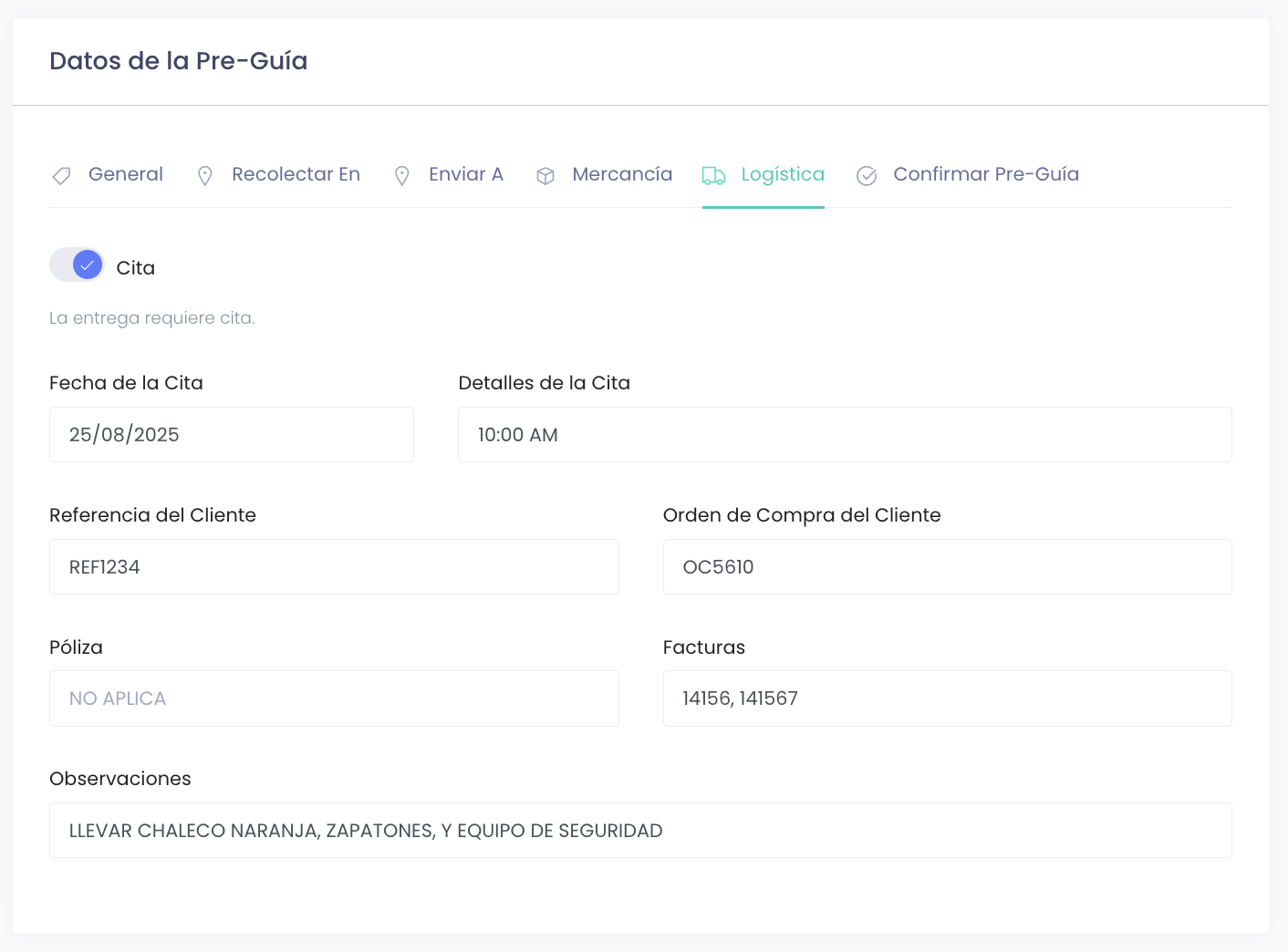Click the truck icon beside Logística
This screenshot has width=1288, height=952.
point(713,175)
